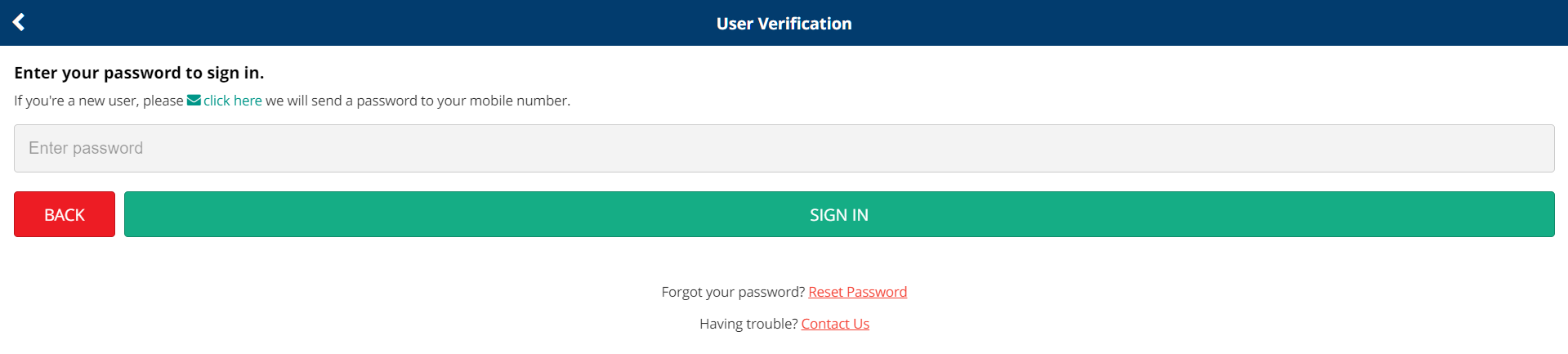Click the "If you're a new user, please" text
1568x354 pixels.
coord(99,101)
